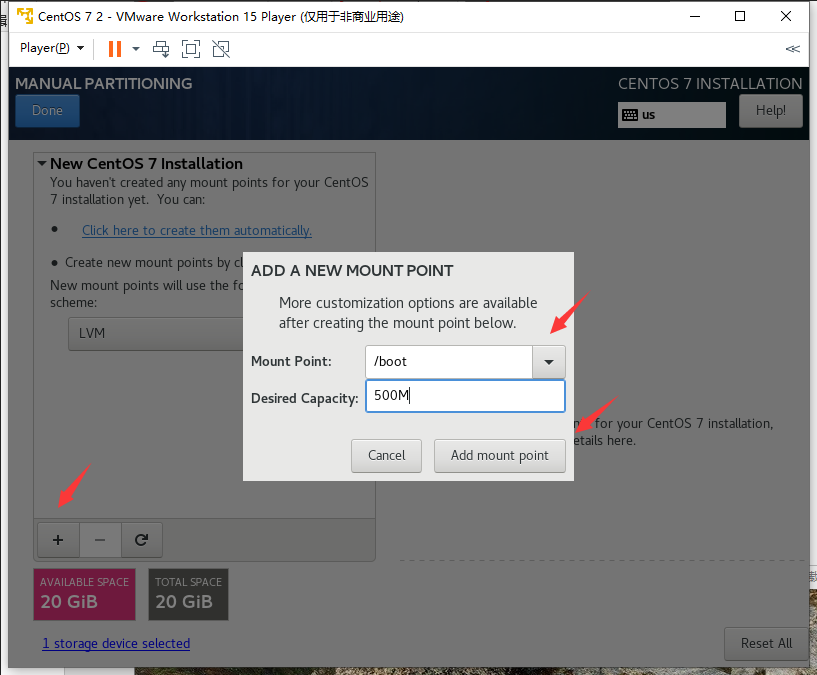Click the CENTOS 7 INSTALLATION title
The height and width of the screenshot is (675, 817).
[x=710, y=83]
